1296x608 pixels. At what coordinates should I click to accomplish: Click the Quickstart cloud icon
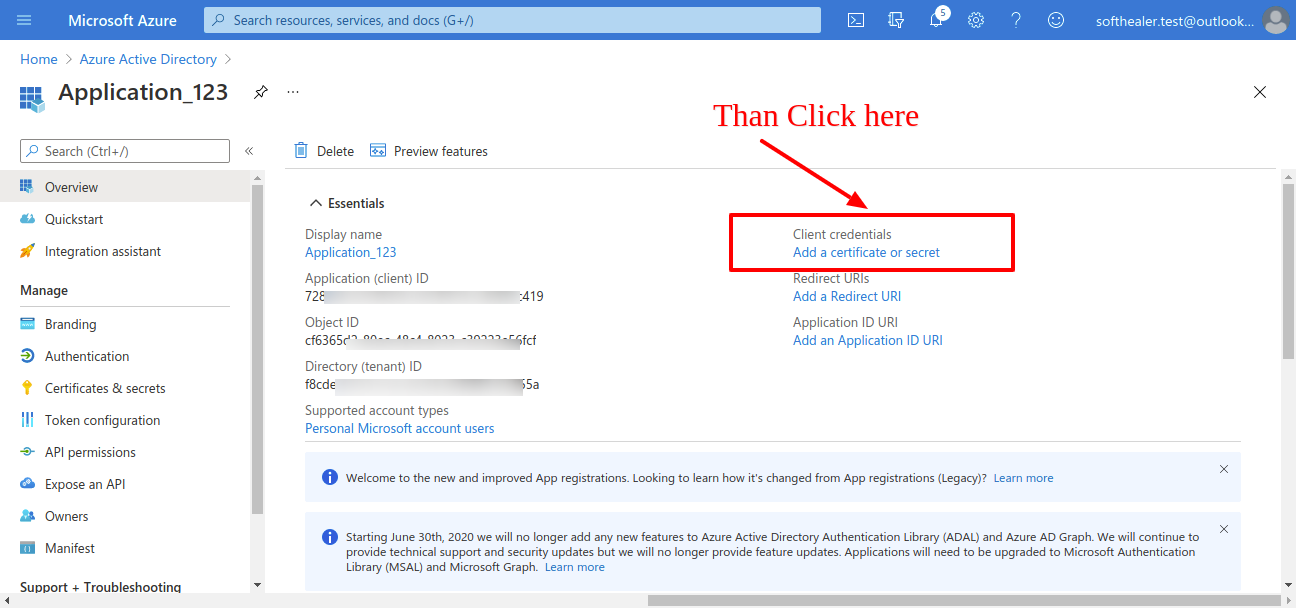27,219
